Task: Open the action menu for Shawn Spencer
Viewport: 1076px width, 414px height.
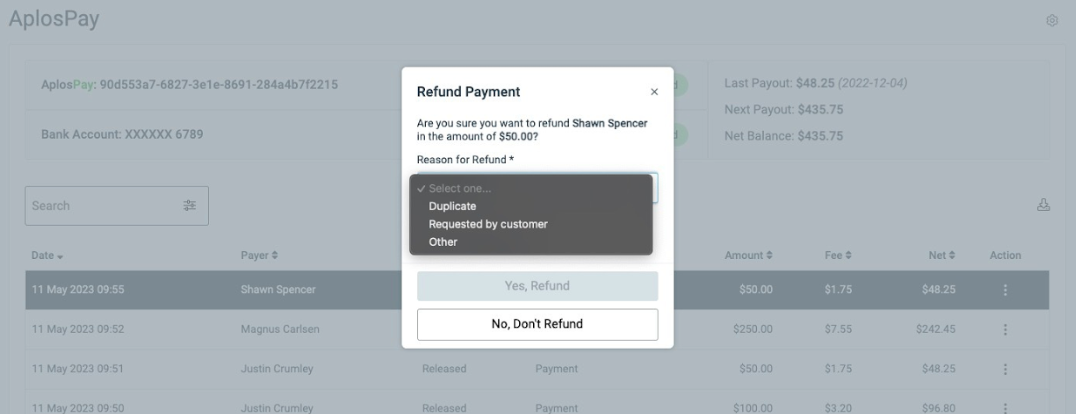Action: pyautogui.click(x=1005, y=290)
